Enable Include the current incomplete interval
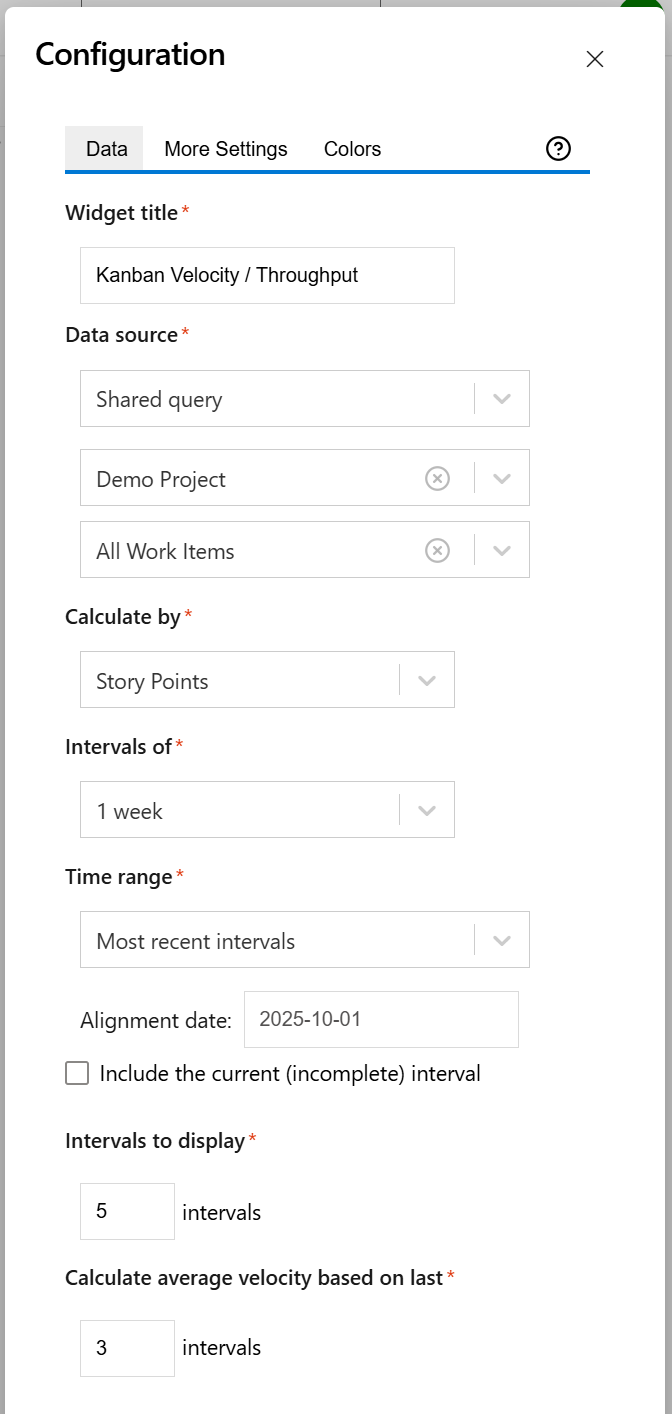672x1414 pixels. tap(77, 1074)
